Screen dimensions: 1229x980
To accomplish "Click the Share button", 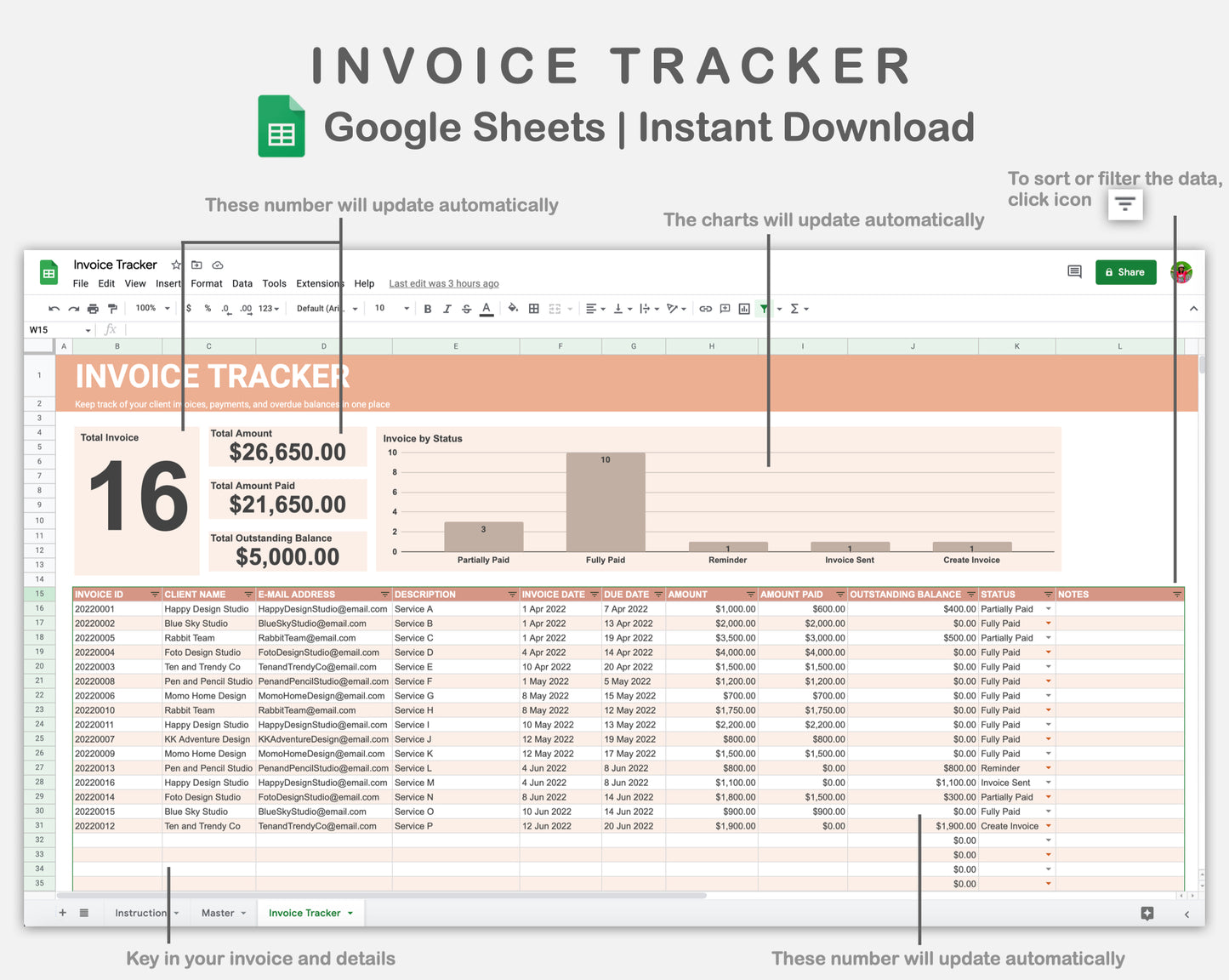I will pos(1125,271).
